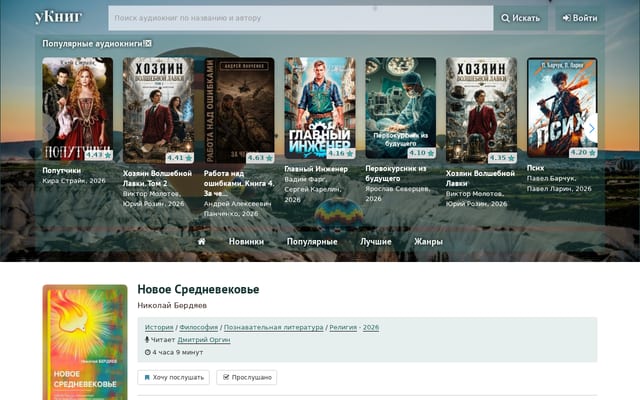Click the Главный Инженер title link
640x400 pixels.
click(x=316, y=169)
